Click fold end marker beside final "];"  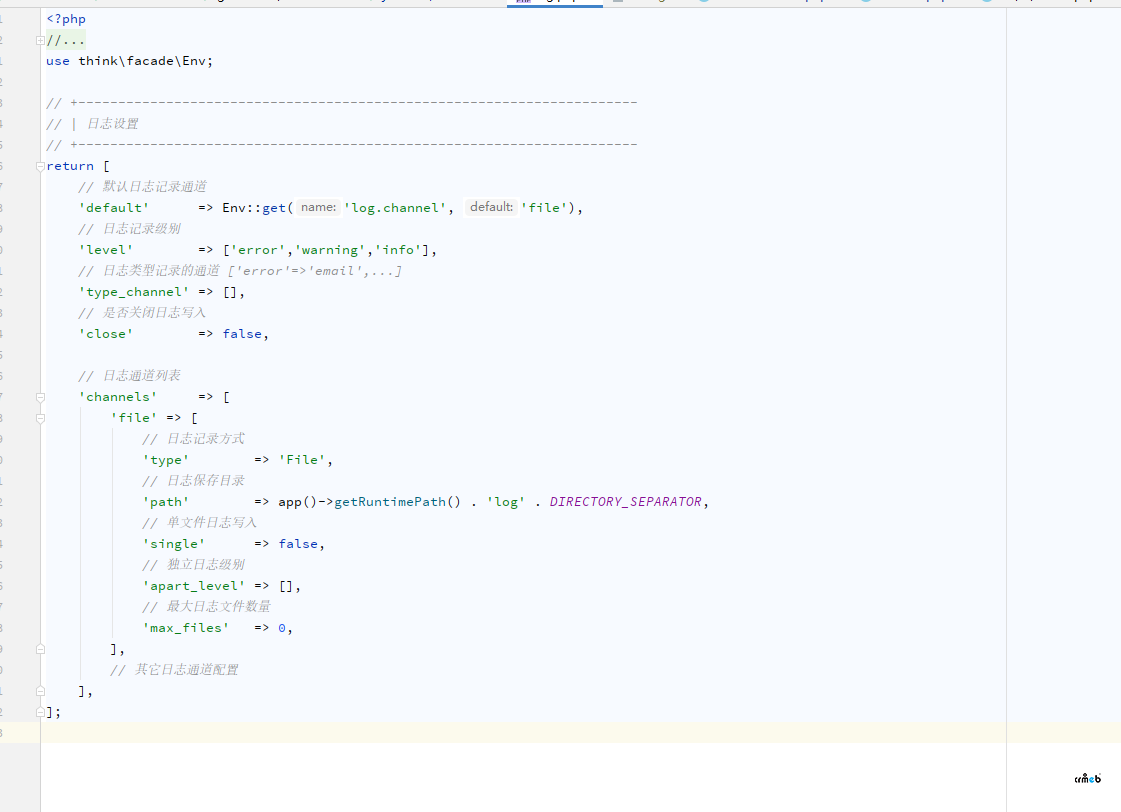(x=40, y=712)
